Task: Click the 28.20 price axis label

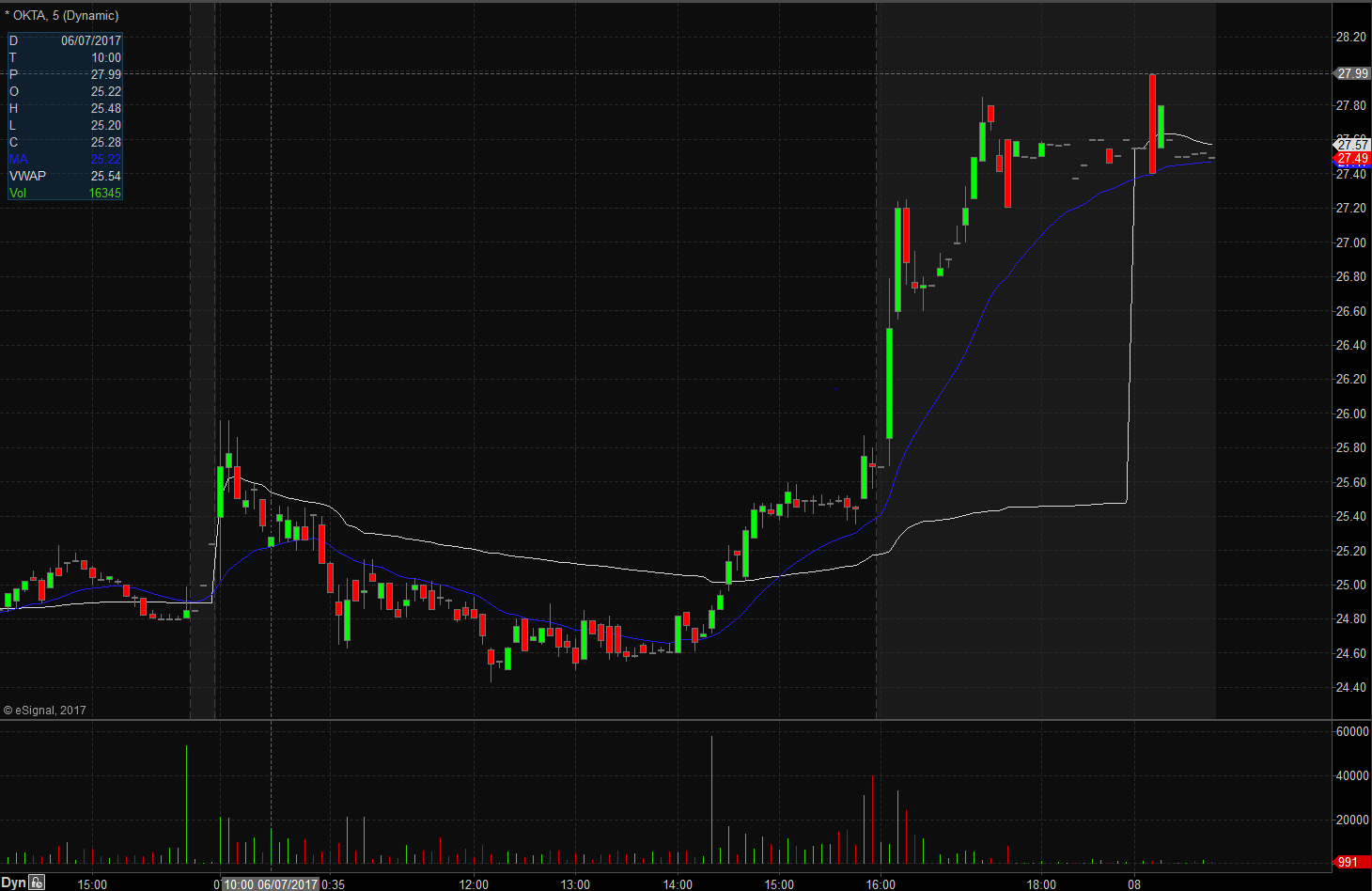Action: coord(1351,37)
